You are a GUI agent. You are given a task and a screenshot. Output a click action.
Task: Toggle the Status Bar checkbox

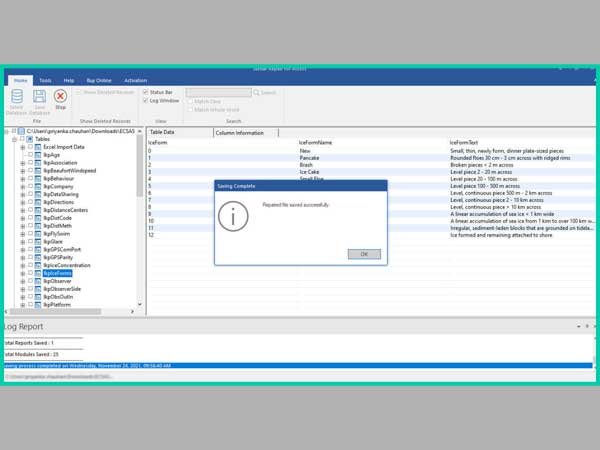tap(145, 92)
